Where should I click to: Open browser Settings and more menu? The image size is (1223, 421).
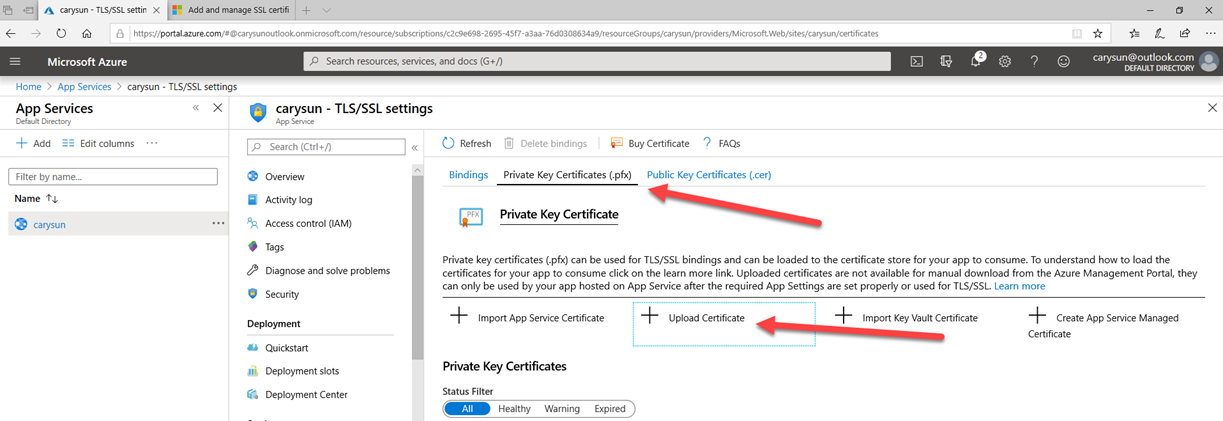(1208, 33)
